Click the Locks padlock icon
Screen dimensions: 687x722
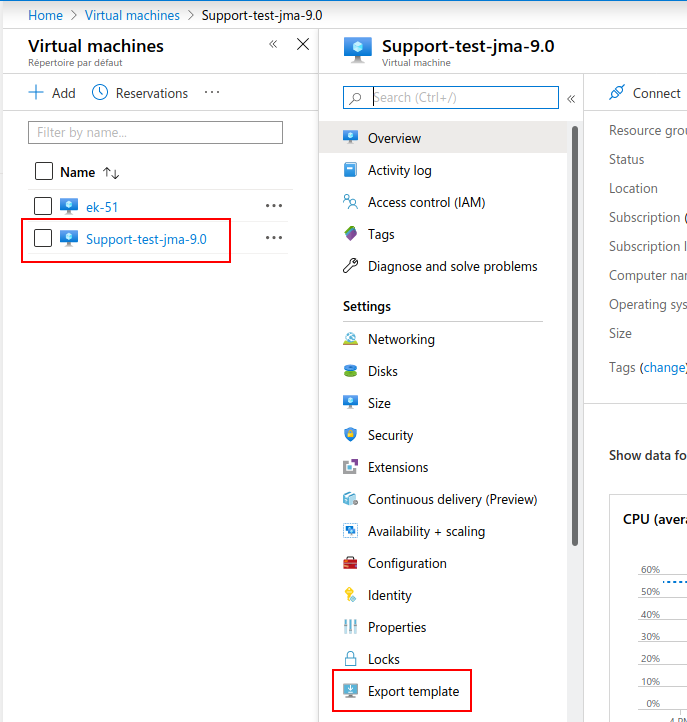350,659
